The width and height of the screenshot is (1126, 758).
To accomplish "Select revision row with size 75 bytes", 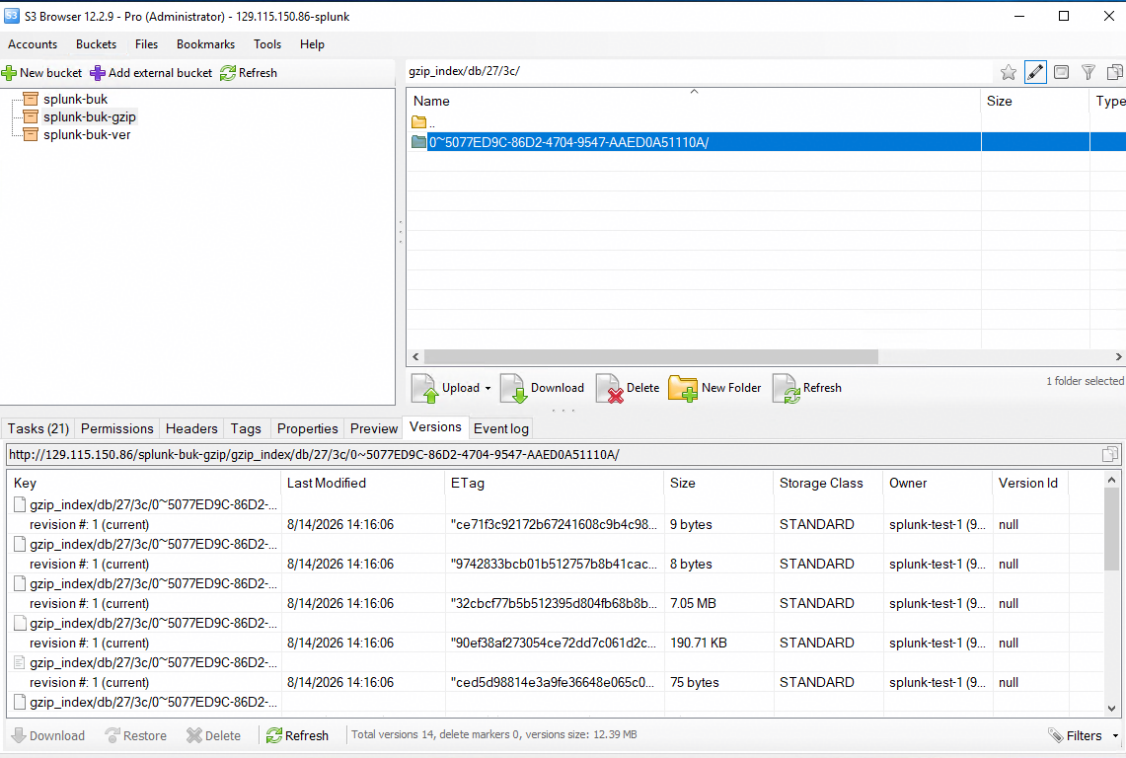I will coord(555,683).
